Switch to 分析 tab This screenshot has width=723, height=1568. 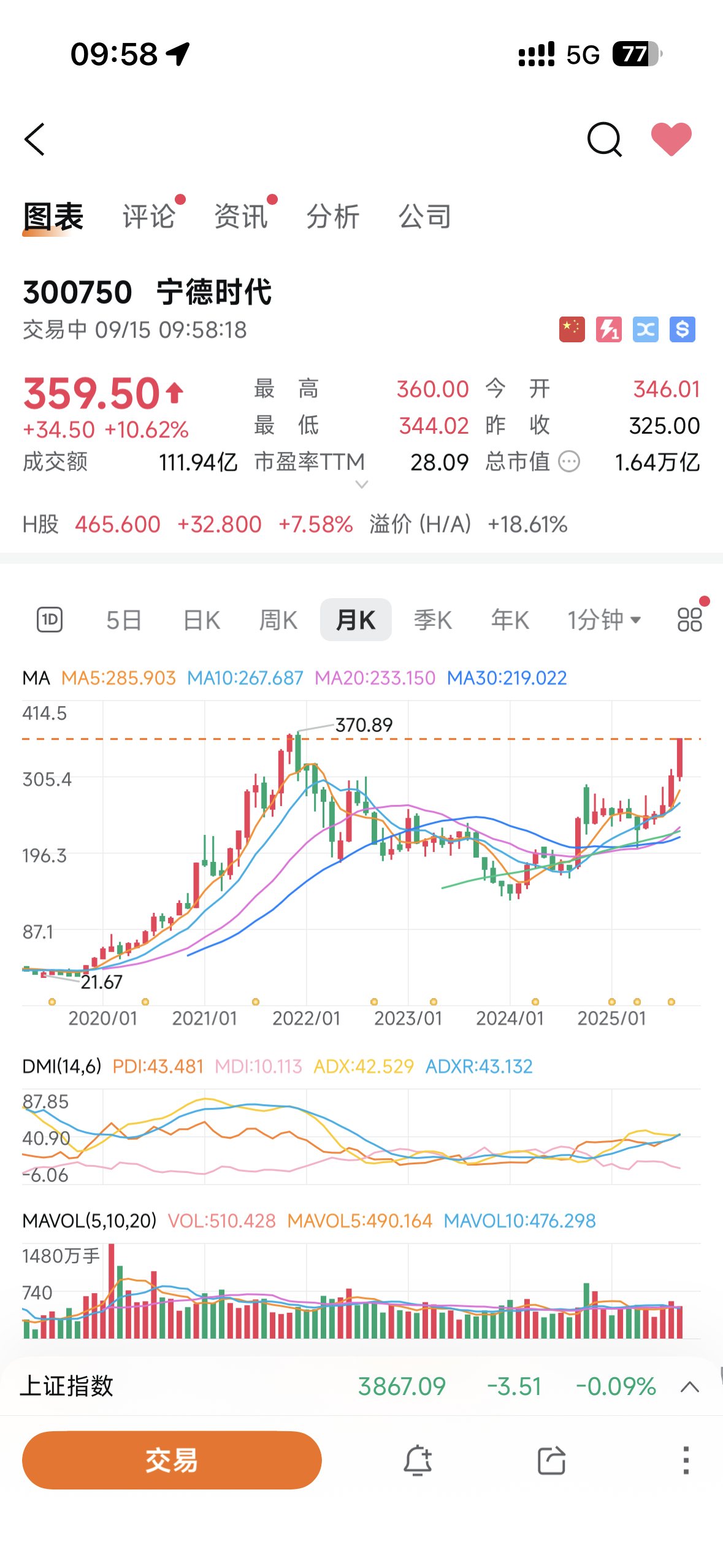tap(333, 217)
